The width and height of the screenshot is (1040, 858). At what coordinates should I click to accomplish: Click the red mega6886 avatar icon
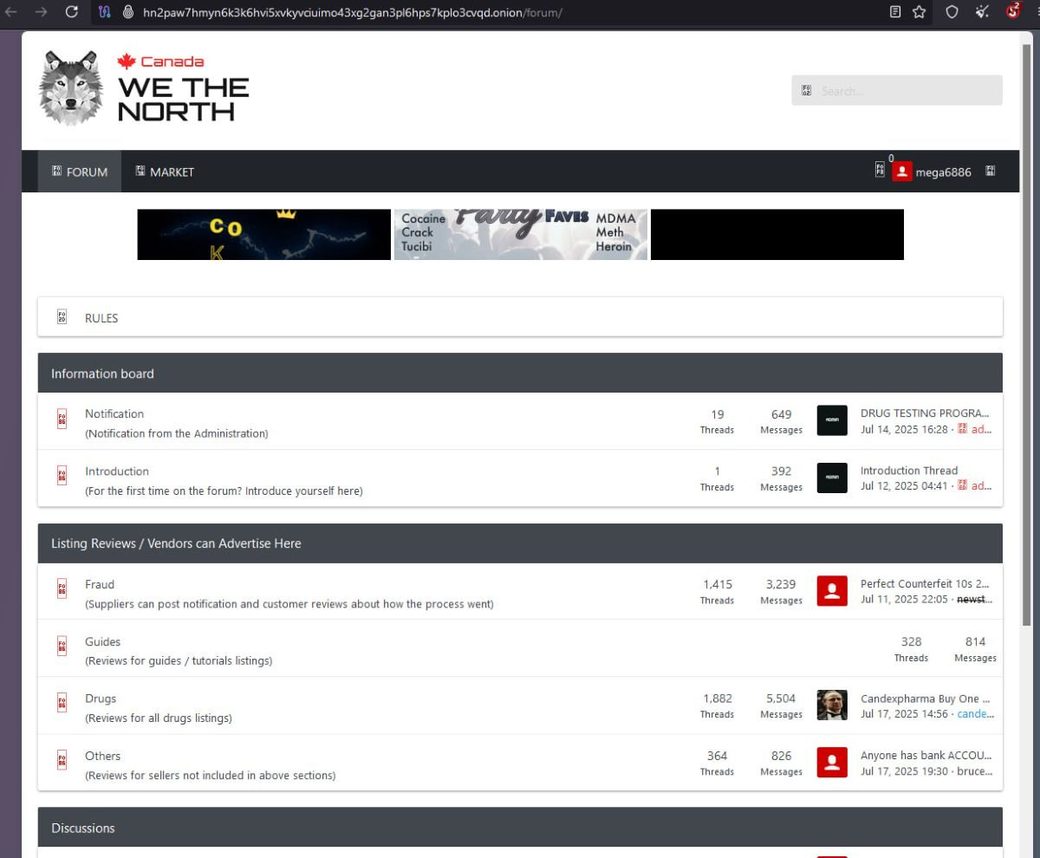click(902, 171)
